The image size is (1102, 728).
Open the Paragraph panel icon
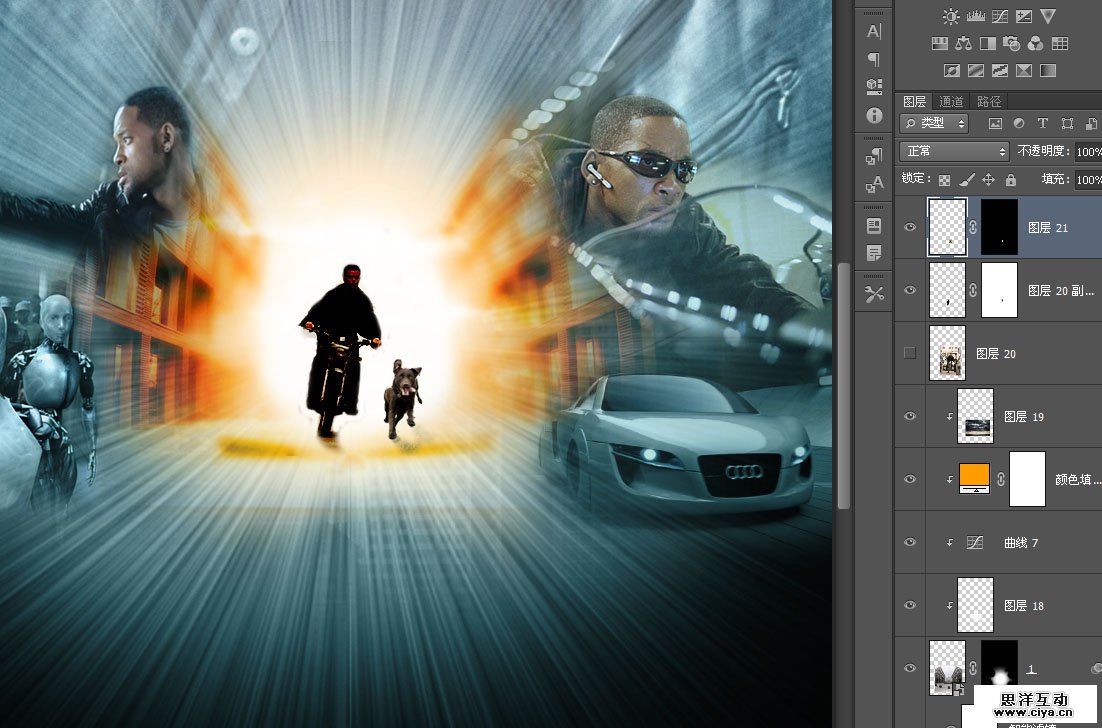click(x=874, y=59)
